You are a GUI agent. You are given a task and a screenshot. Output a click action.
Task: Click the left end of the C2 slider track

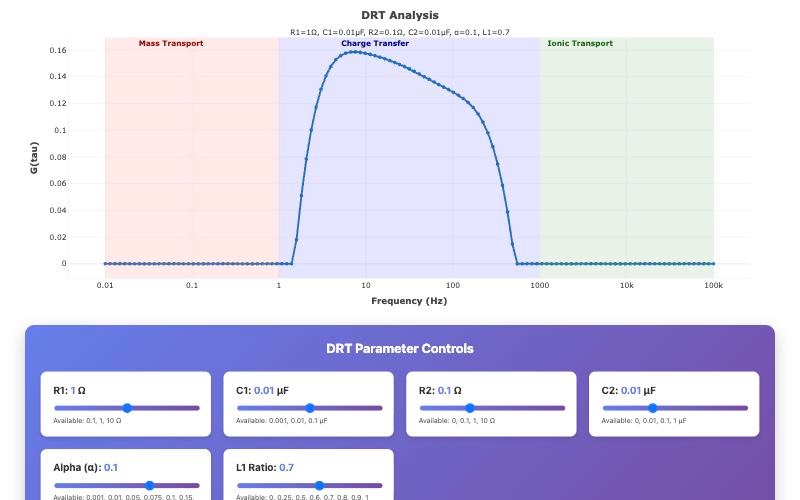pyautogui.click(x=604, y=408)
